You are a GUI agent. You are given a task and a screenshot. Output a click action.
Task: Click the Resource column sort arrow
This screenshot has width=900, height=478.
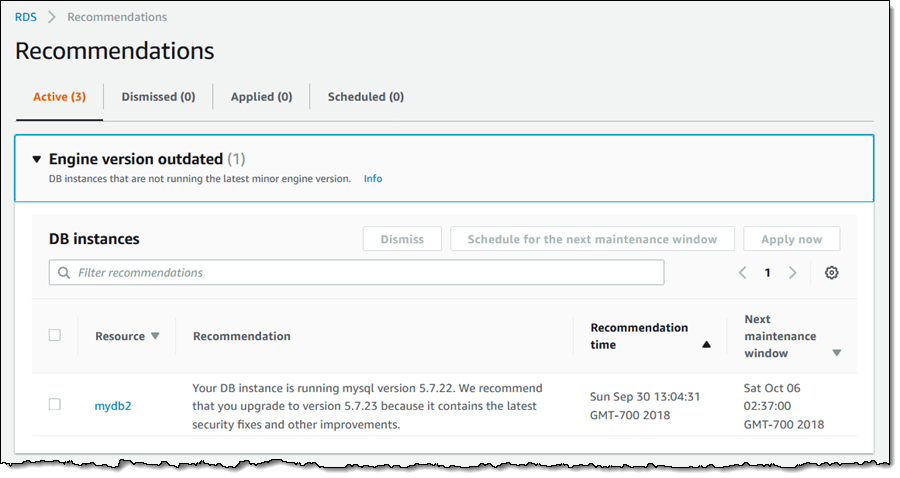tap(155, 337)
